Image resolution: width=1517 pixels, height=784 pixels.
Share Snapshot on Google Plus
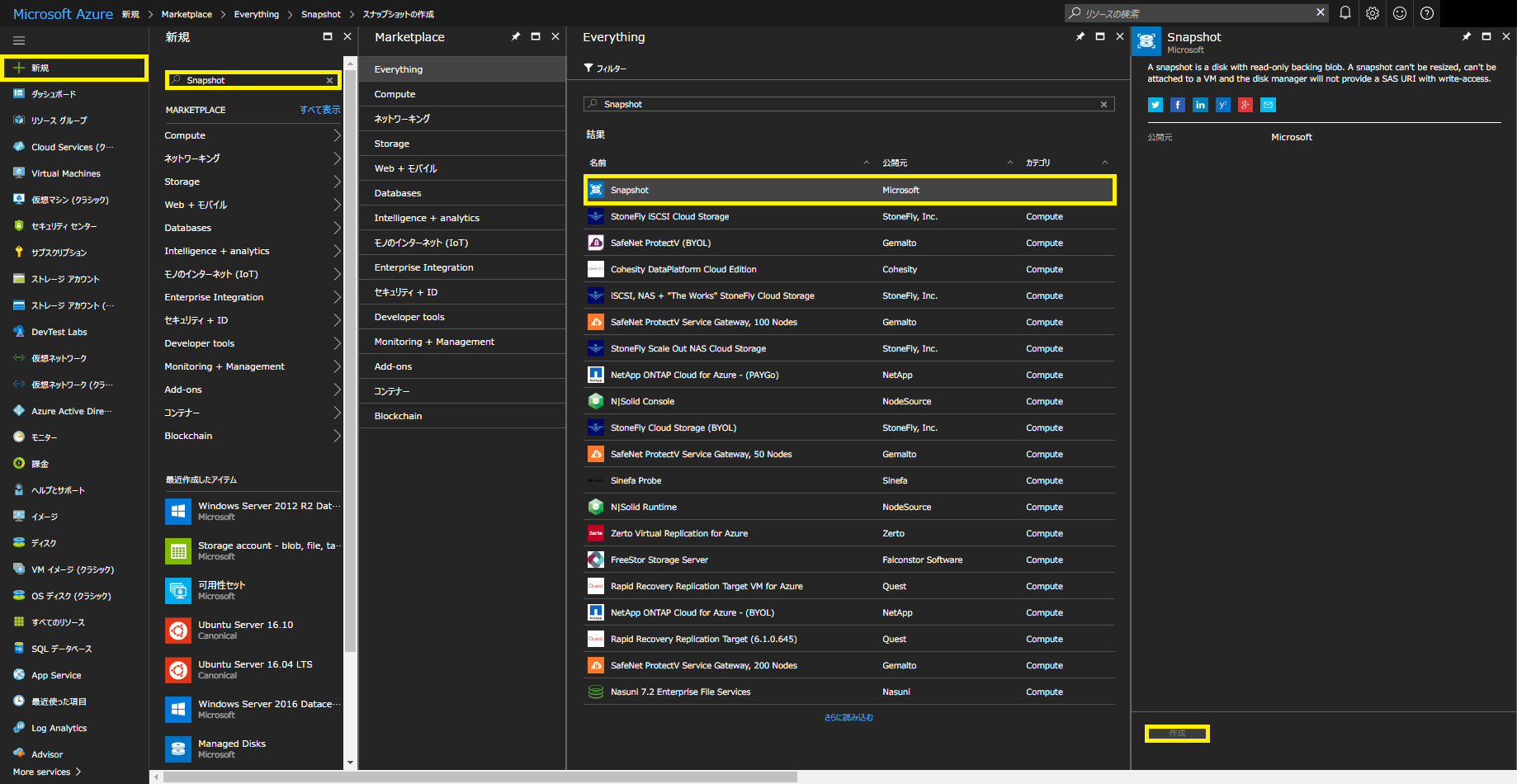[x=1245, y=105]
